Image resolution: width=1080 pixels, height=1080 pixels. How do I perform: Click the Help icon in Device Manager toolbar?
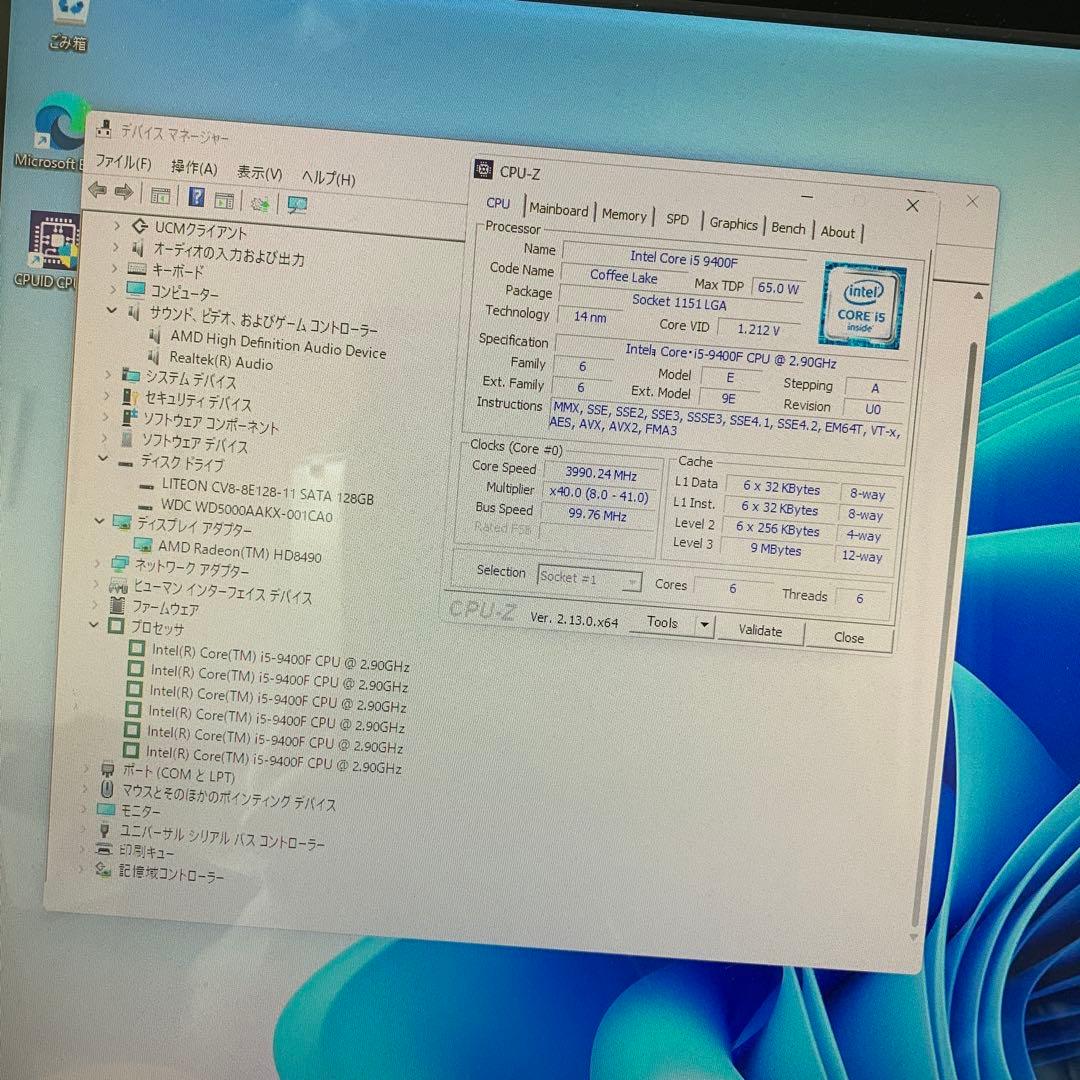(196, 198)
